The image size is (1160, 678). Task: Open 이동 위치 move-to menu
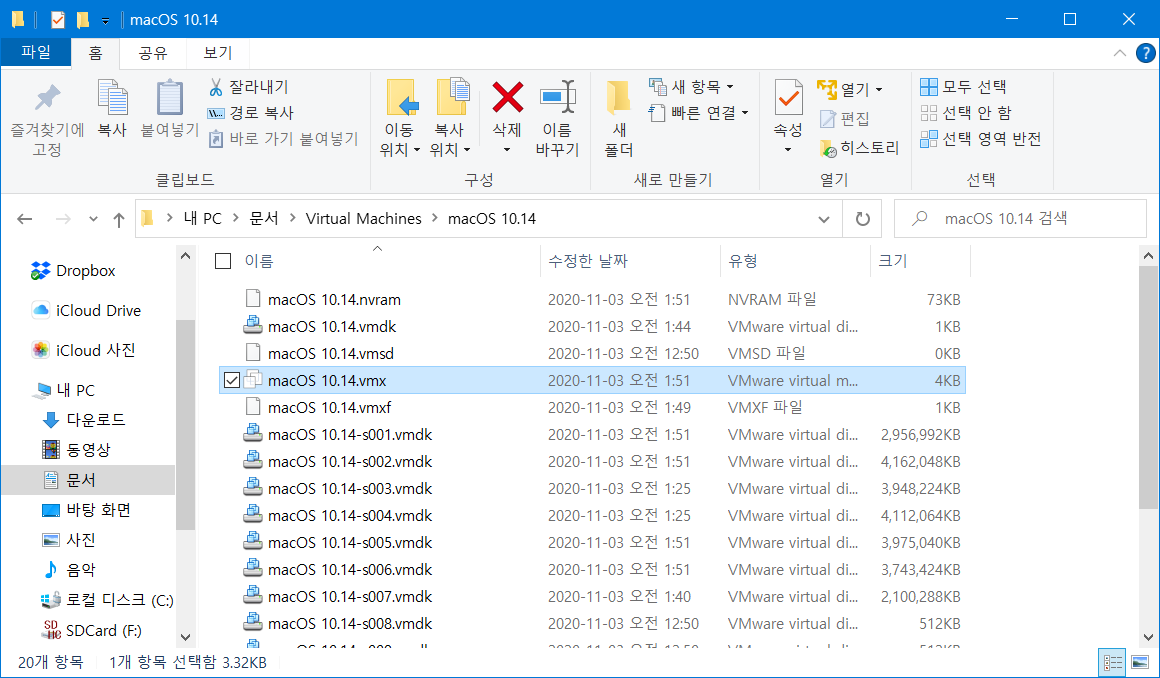click(x=399, y=118)
